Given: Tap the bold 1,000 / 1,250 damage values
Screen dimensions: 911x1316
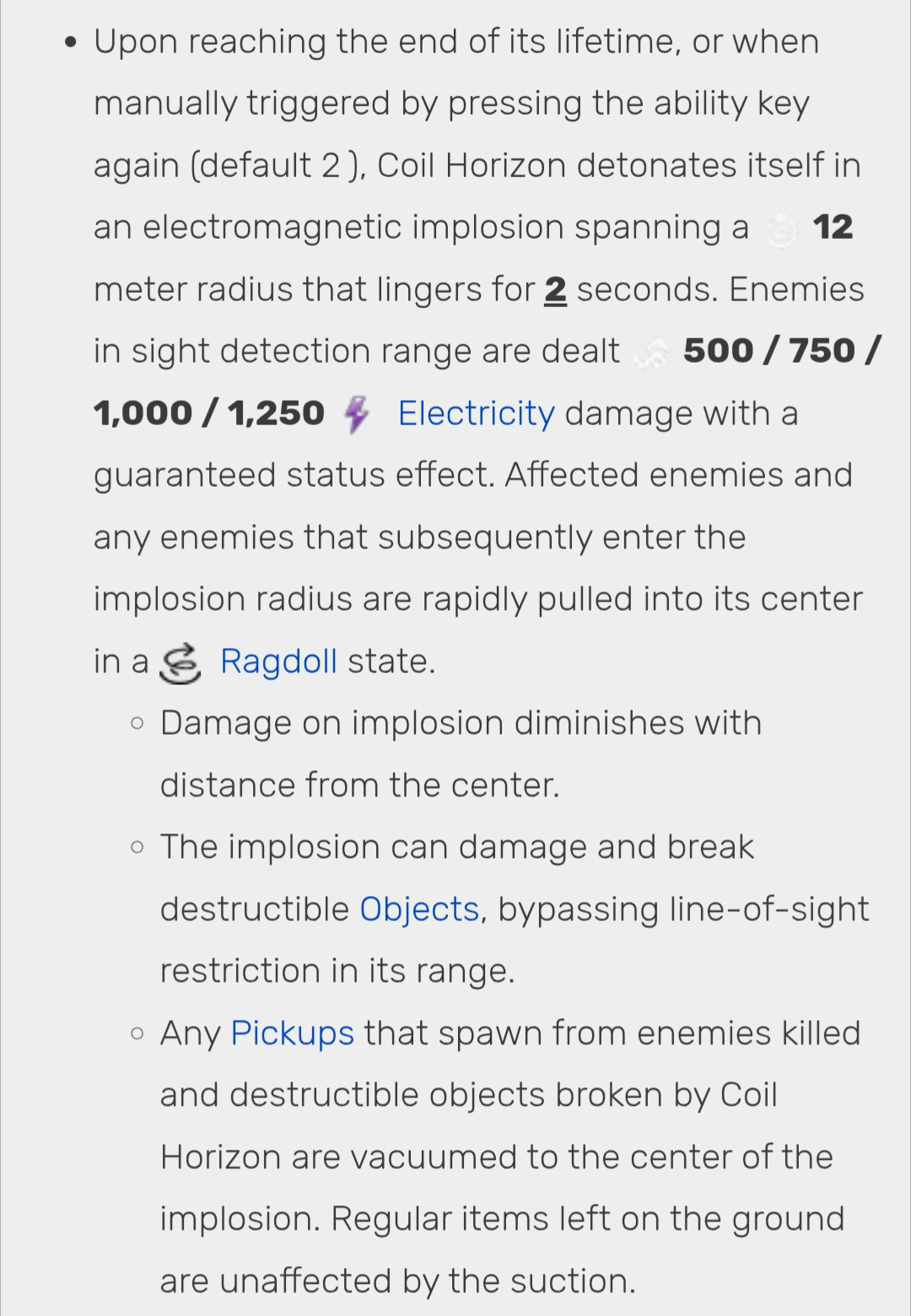Looking at the screenshot, I should [208, 413].
